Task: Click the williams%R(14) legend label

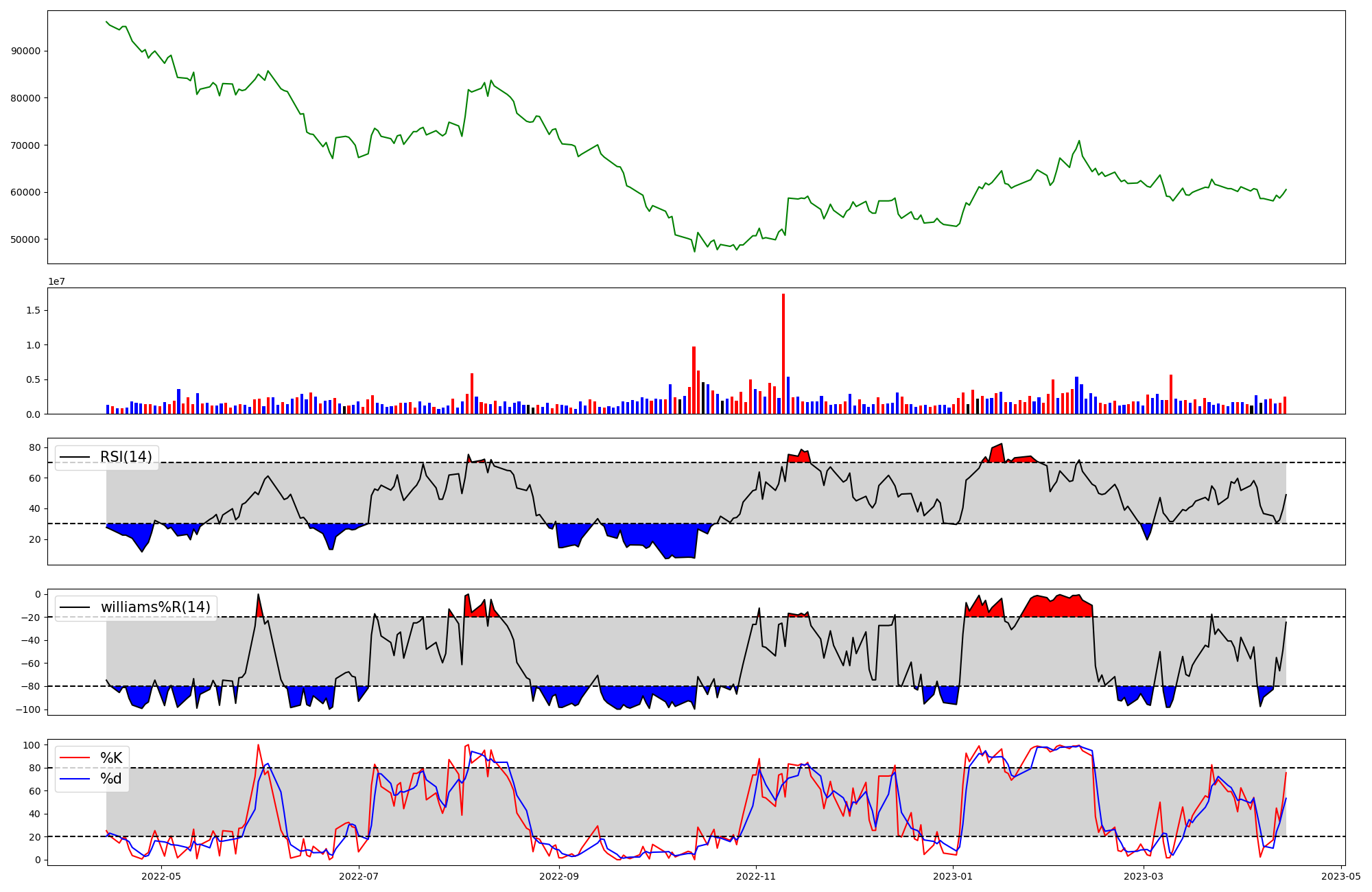Action: click(x=155, y=607)
